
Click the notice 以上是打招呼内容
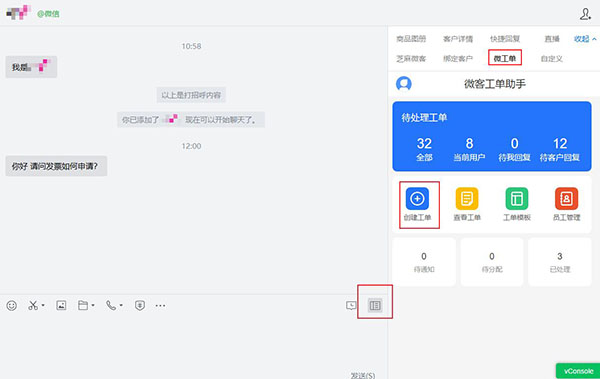(191, 95)
